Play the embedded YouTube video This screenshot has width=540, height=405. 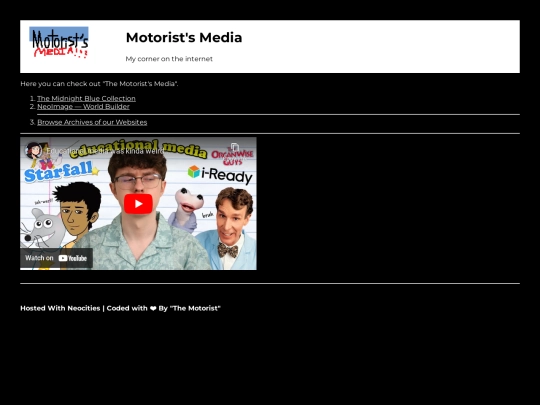click(x=138, y=204)
